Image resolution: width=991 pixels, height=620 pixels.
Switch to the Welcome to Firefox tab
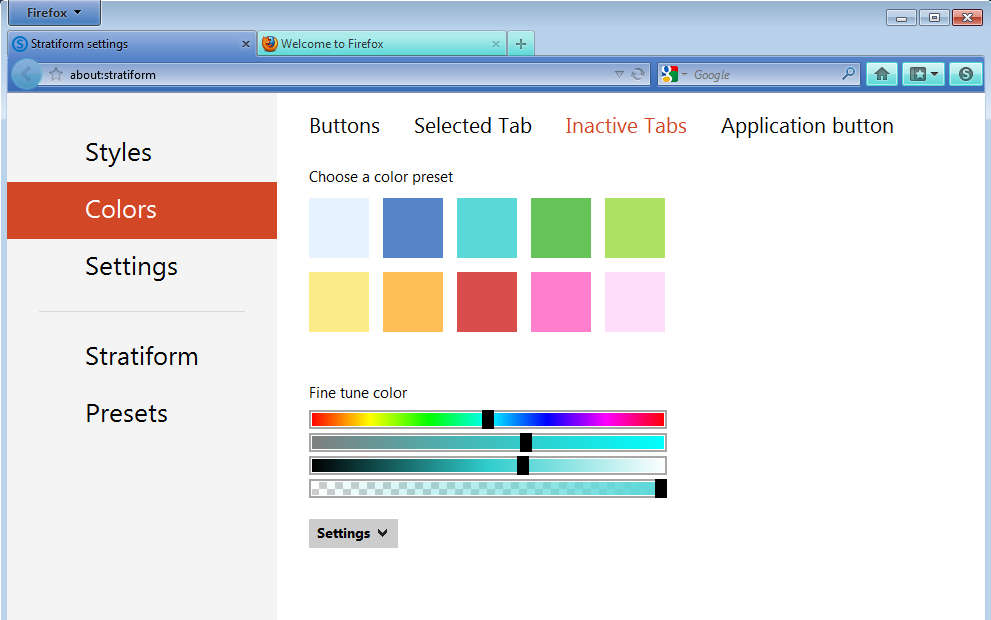[x=380, y=44]
